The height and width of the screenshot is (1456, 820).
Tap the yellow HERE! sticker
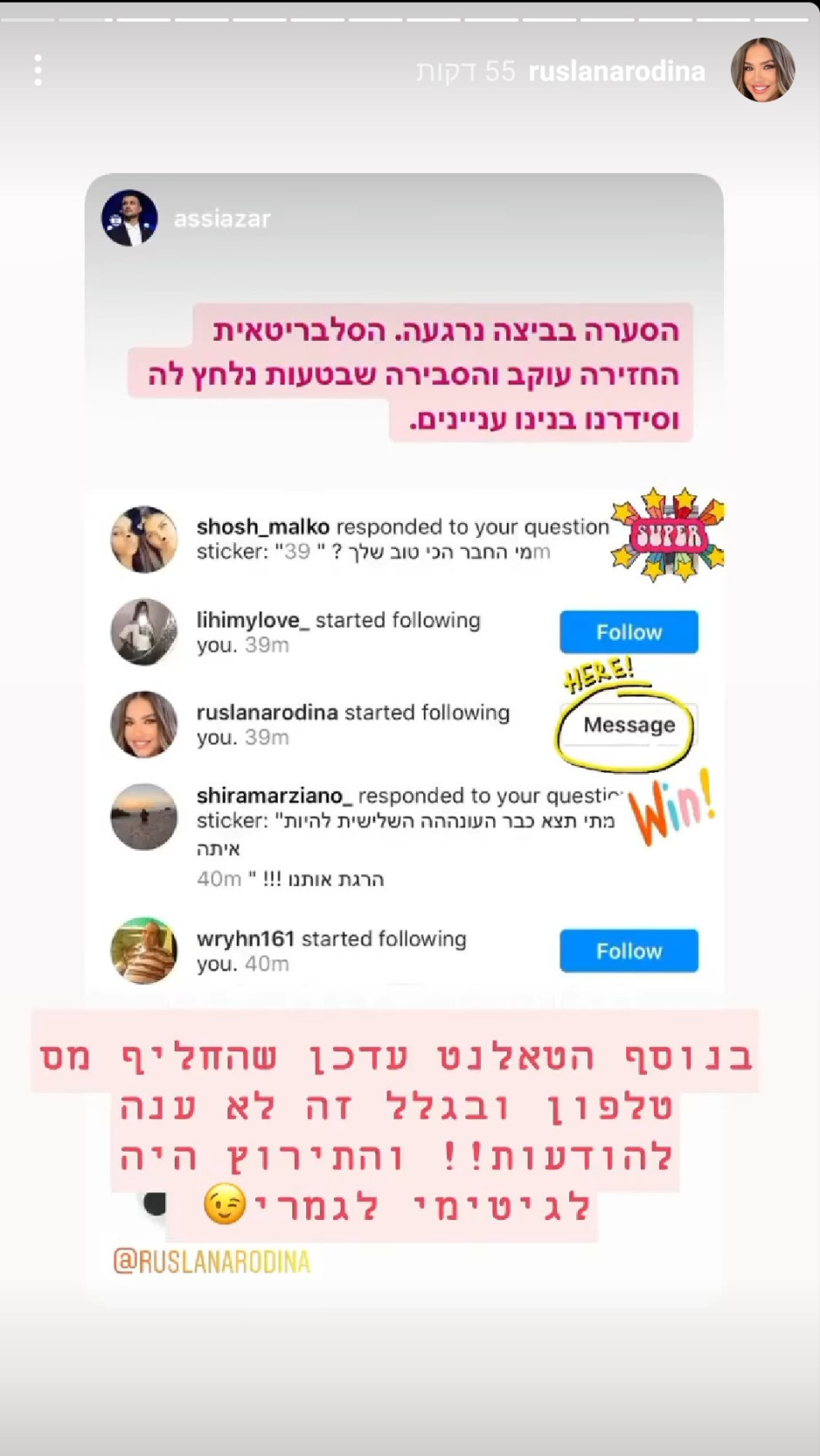coord(599,673)
